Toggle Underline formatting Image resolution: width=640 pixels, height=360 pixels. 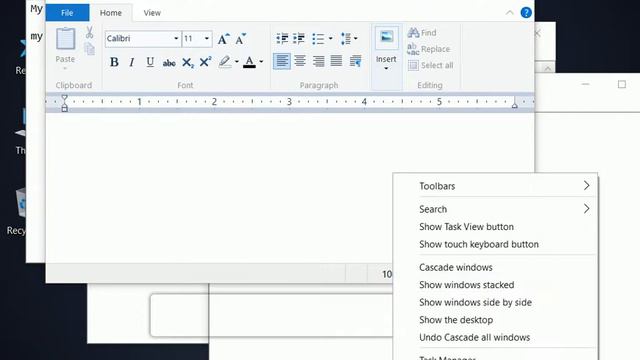point(150,62)
